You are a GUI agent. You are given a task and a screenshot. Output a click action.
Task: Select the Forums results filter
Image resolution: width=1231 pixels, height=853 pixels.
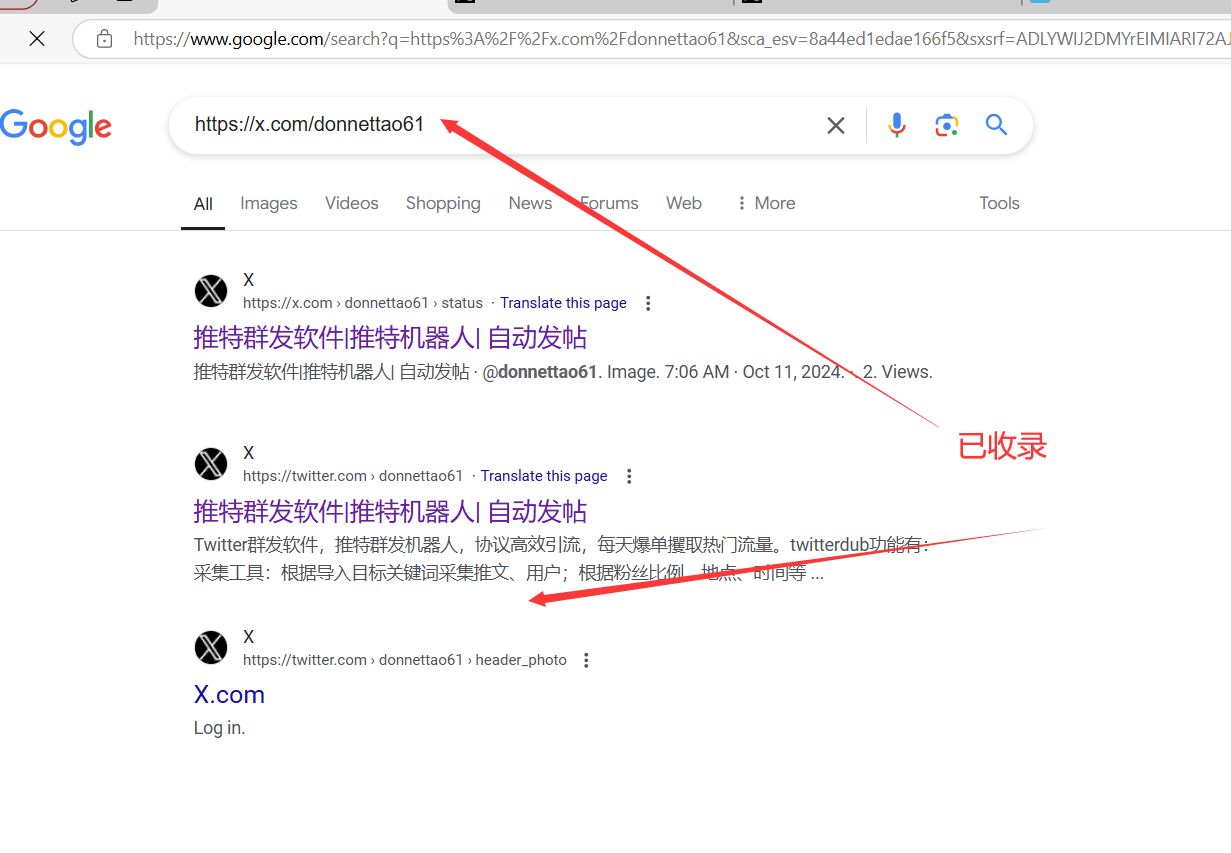608,203
